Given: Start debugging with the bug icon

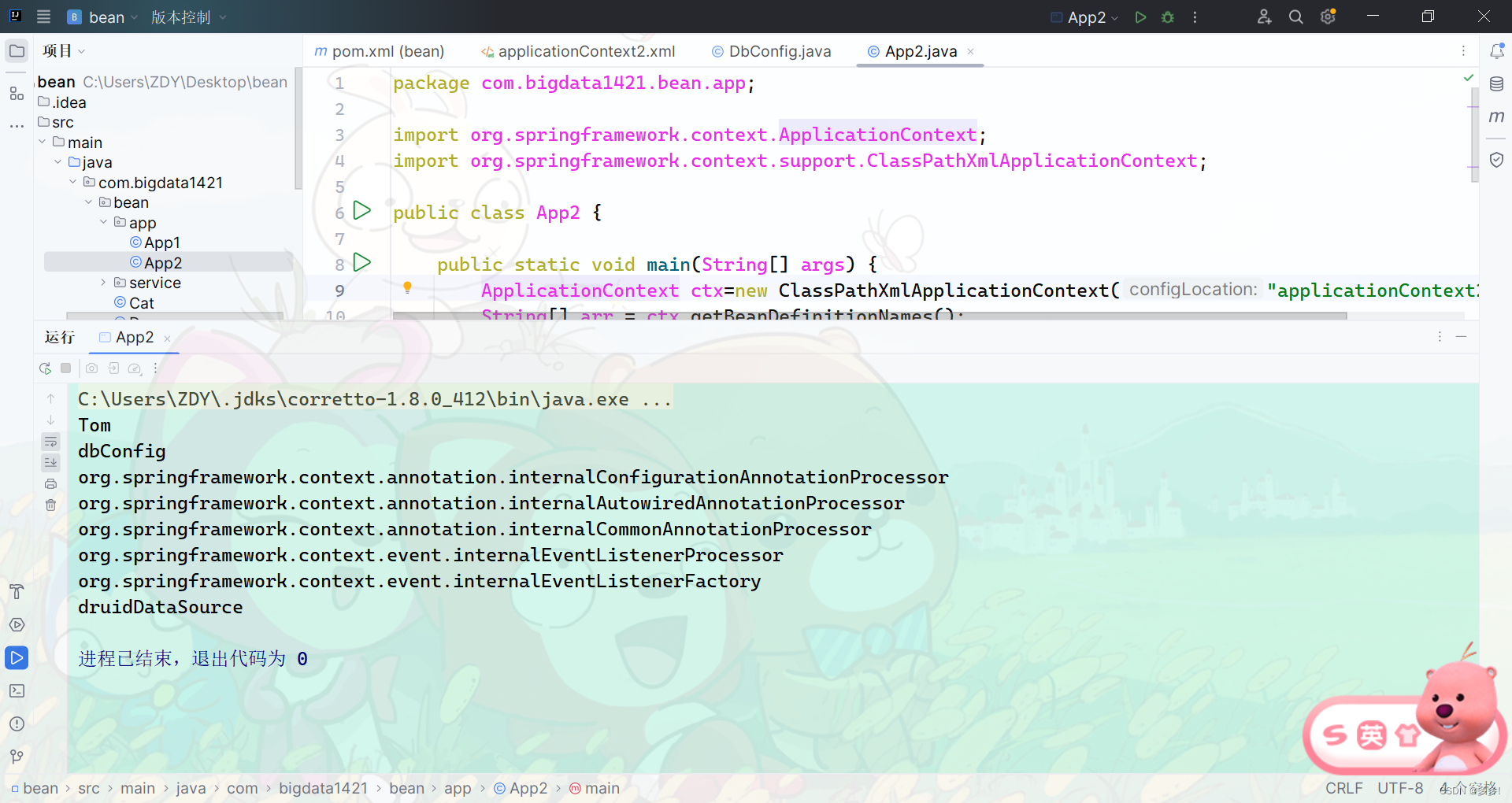Looking at the screenshot, I should coord(1168,17).
